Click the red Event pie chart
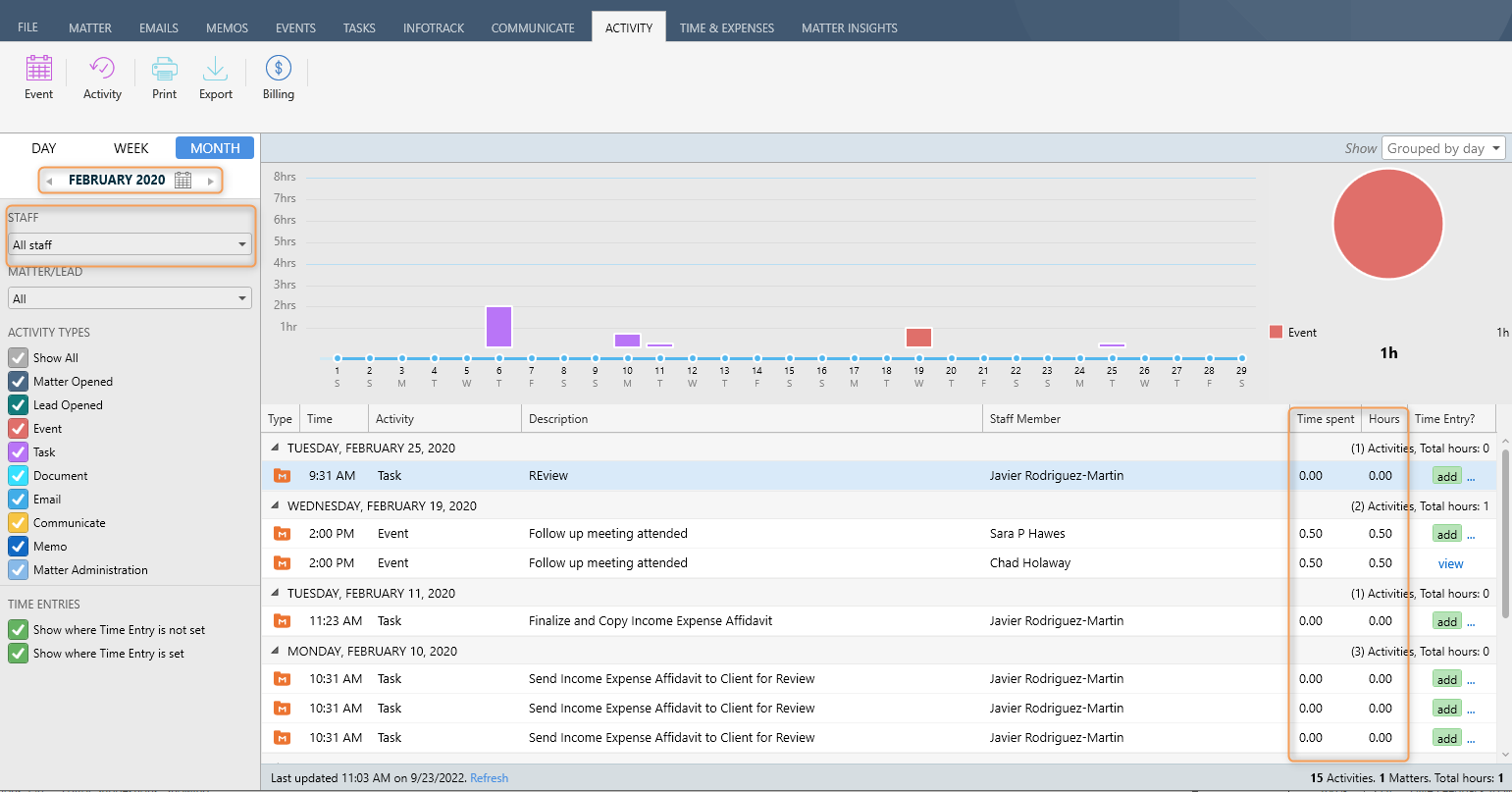This screenshot has height=792, width=1512. (1388, 224)
